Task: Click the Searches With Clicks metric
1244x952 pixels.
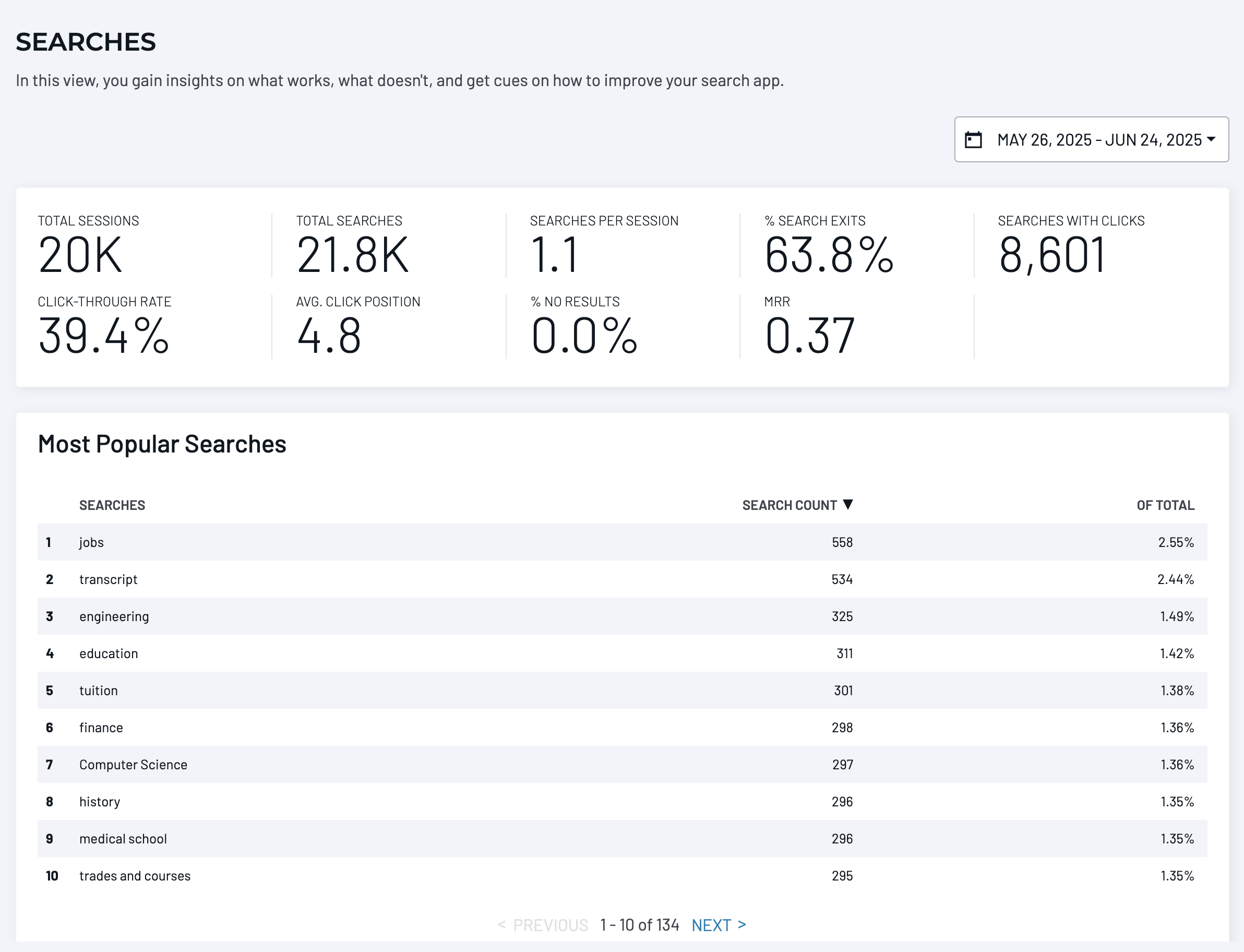Action: [x=1051, y=255]
